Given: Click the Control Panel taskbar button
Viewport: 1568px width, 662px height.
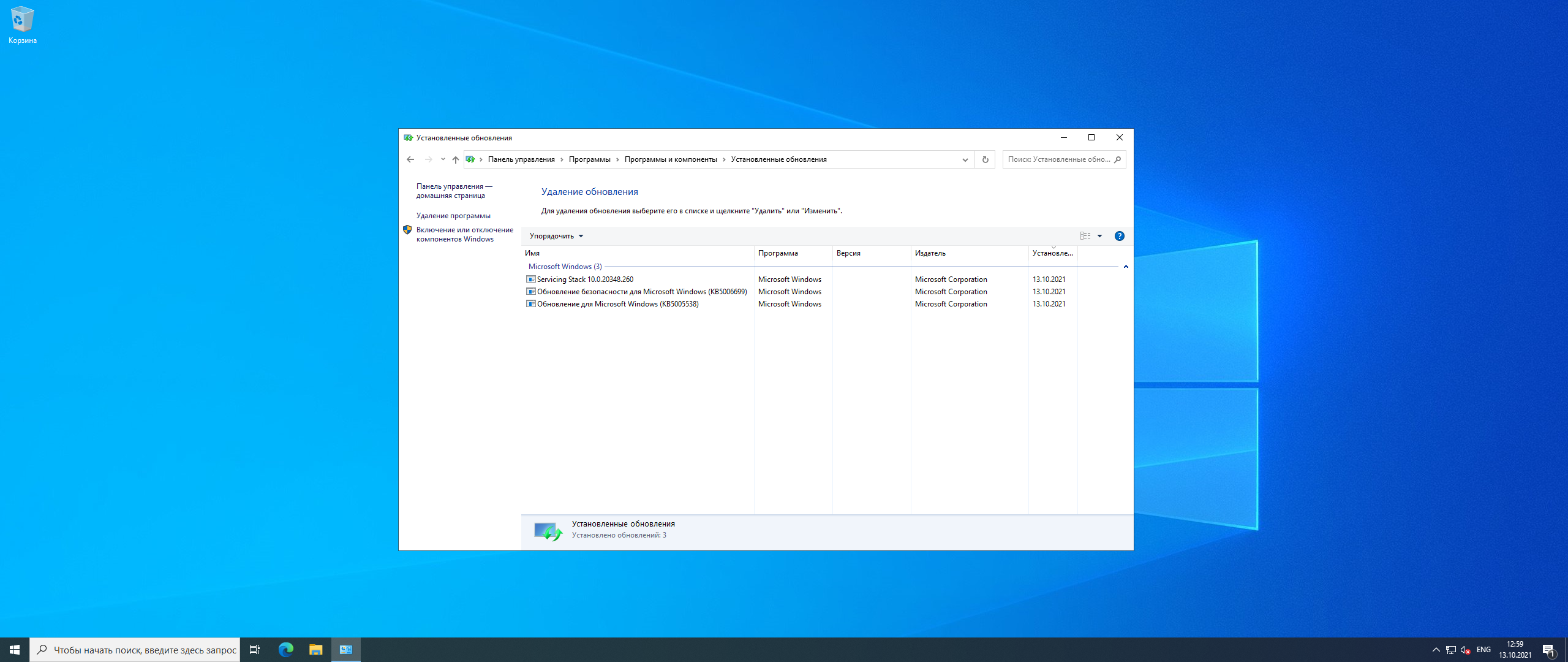Looking at the screenshot, I should point(346,650).
